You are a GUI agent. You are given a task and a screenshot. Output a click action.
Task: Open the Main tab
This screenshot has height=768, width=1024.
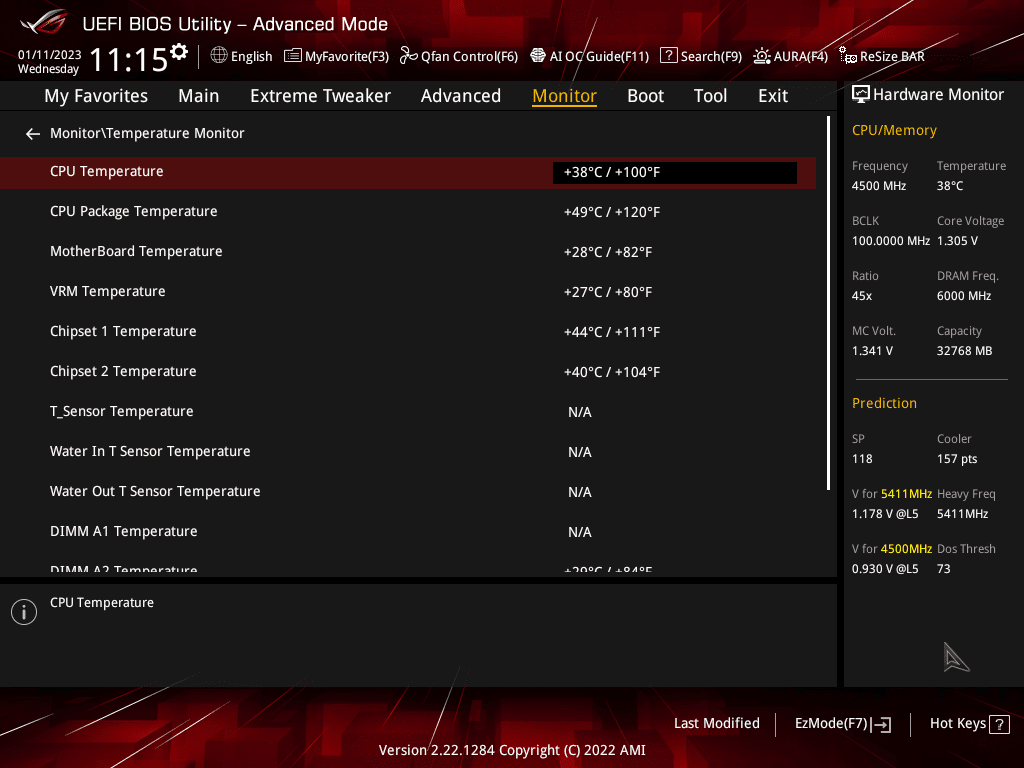pyautogui.click(x=199, y=96)
